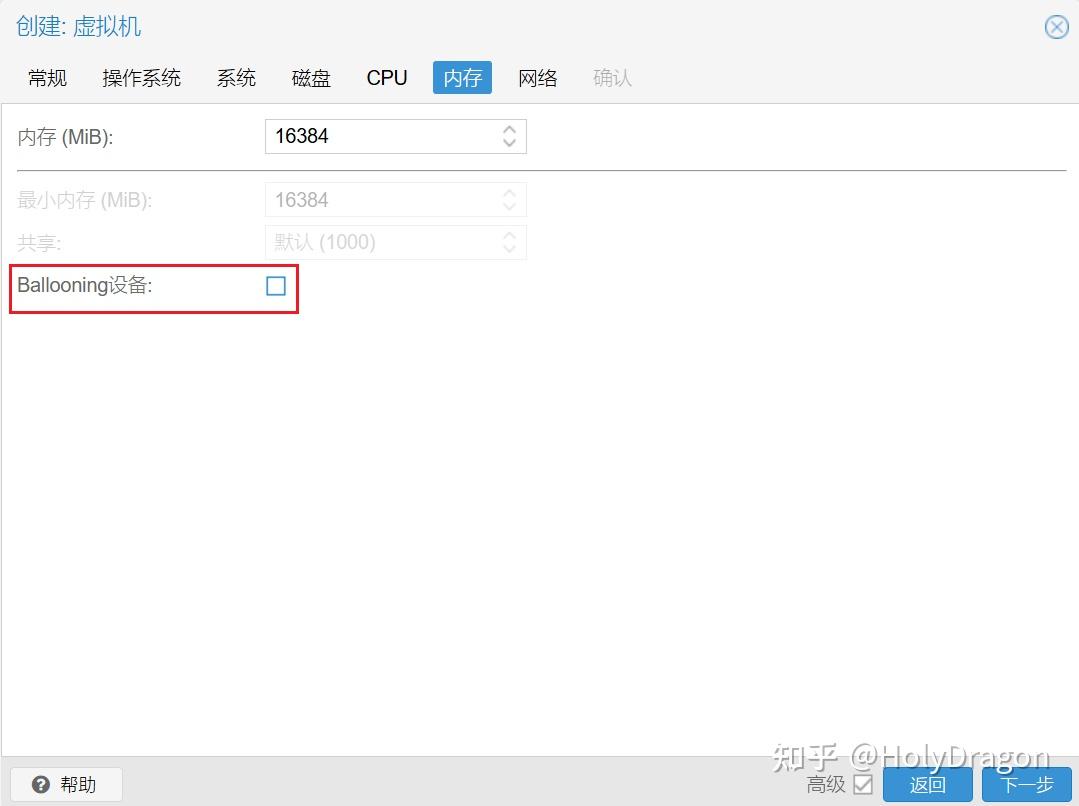Screen dimensions: 1079x806
Task: Click the up arrow to increase memory
Action: tap(509, 130)
